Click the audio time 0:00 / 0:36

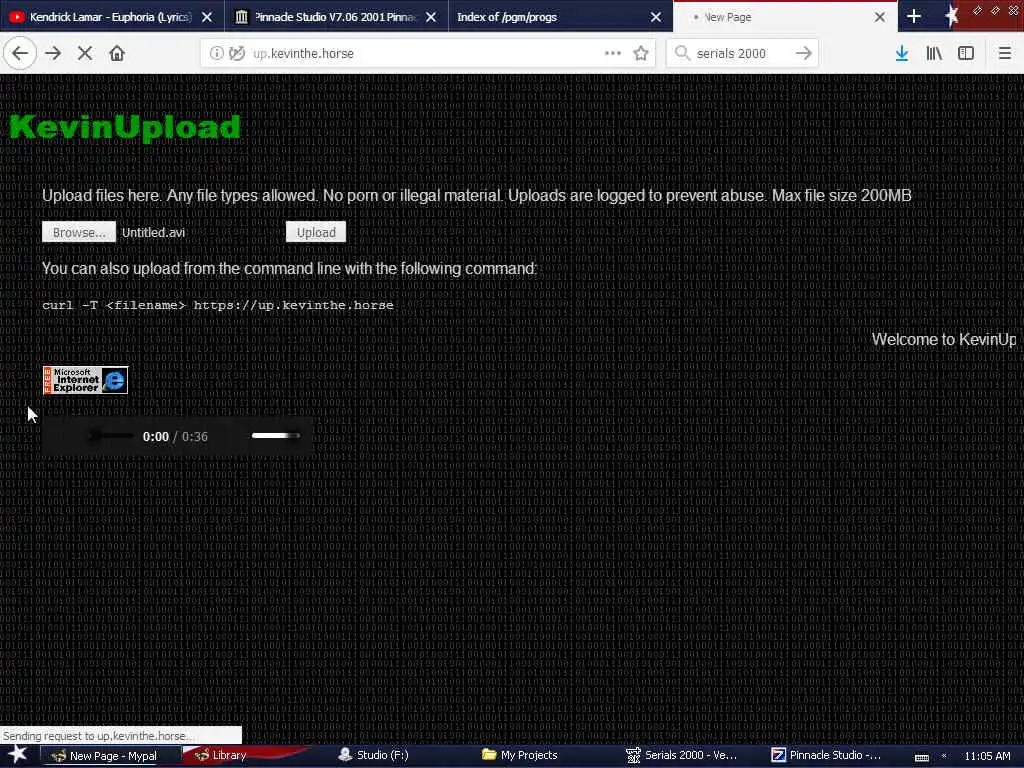coord(175,436)
